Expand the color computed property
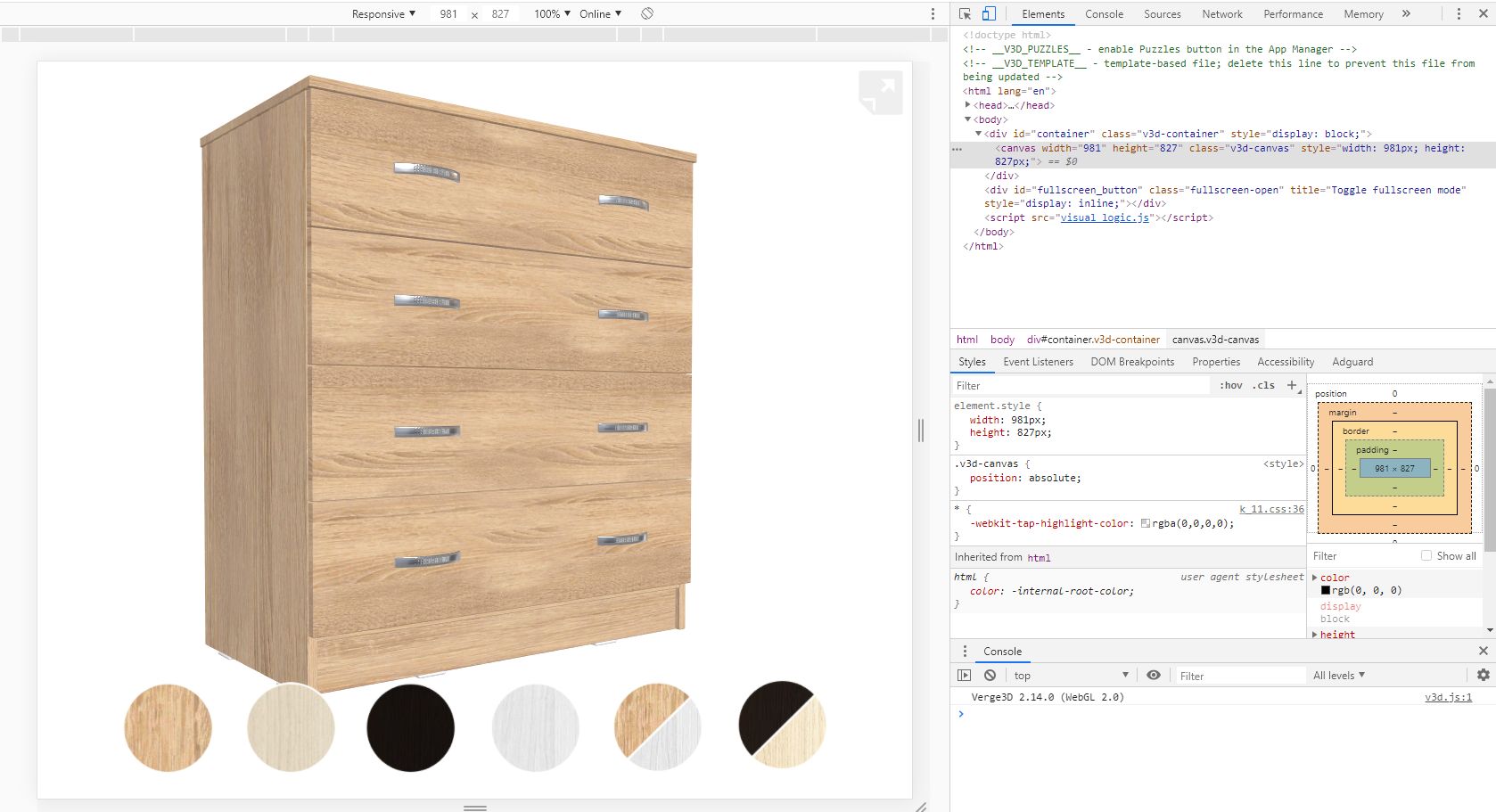 1315,578
